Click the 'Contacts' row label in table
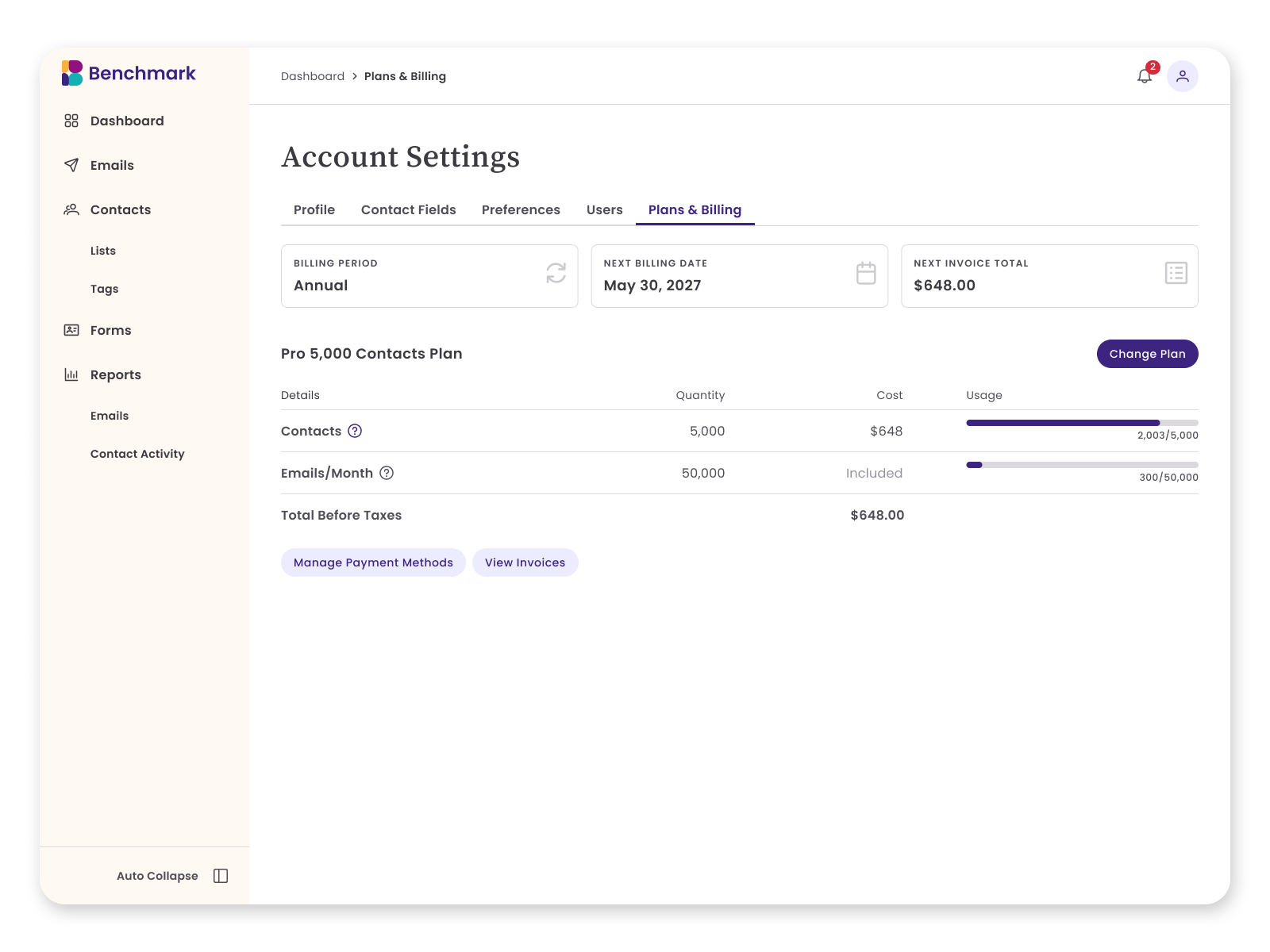Image resolution: width=1270 pixels, height=952 pixels. pyautogui.click(x=311, y=431)
